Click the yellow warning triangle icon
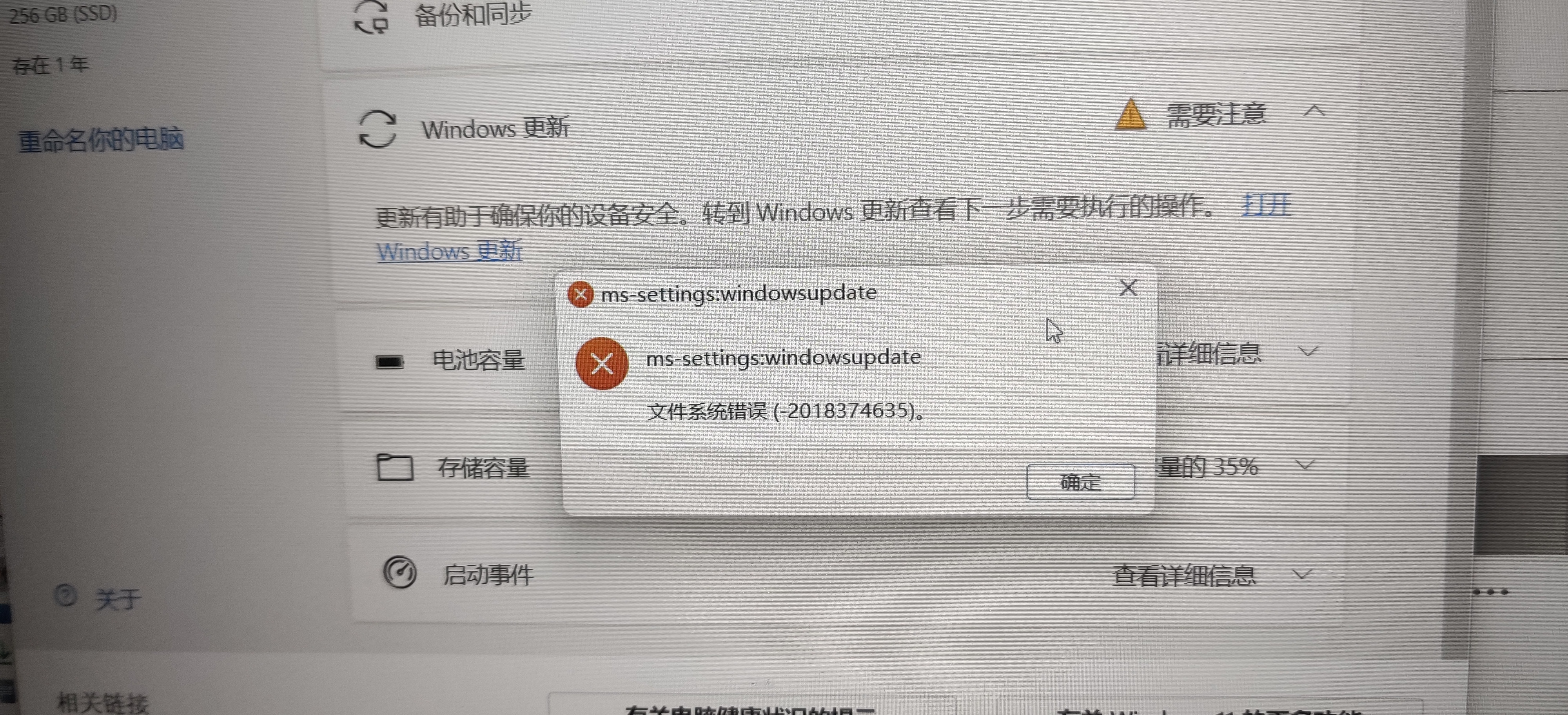1568x715 pixels. 1130,114
